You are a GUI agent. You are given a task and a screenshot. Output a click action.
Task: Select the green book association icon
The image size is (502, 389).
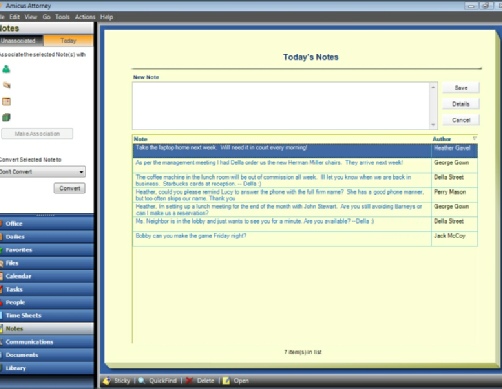[x=6, y=117]
